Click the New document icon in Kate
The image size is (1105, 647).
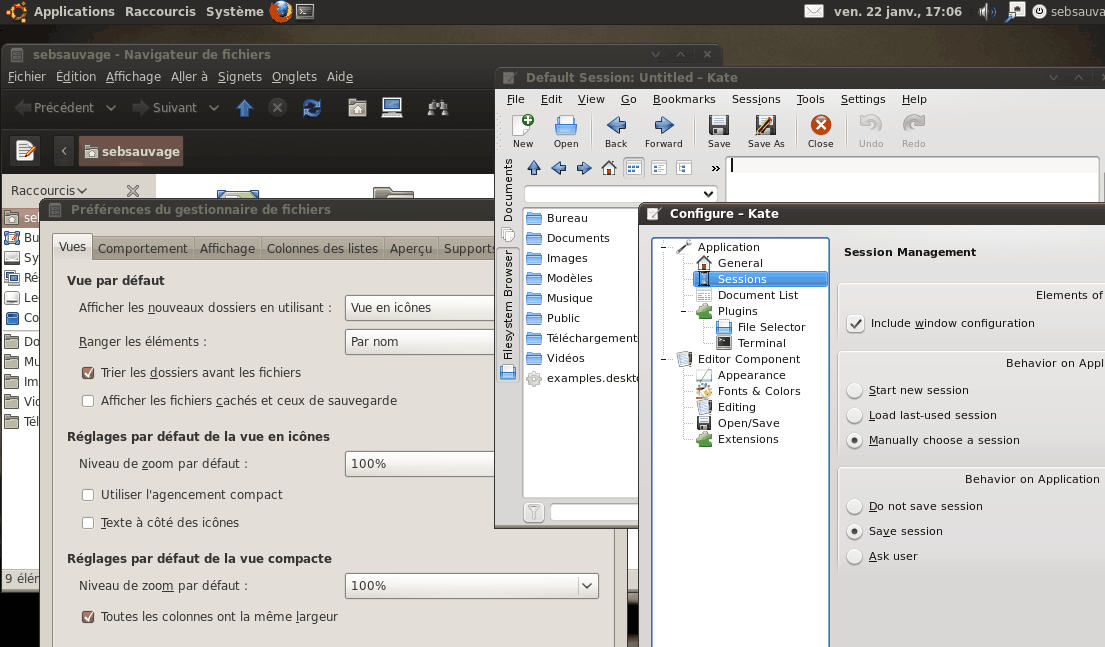[x=523, y=125]
